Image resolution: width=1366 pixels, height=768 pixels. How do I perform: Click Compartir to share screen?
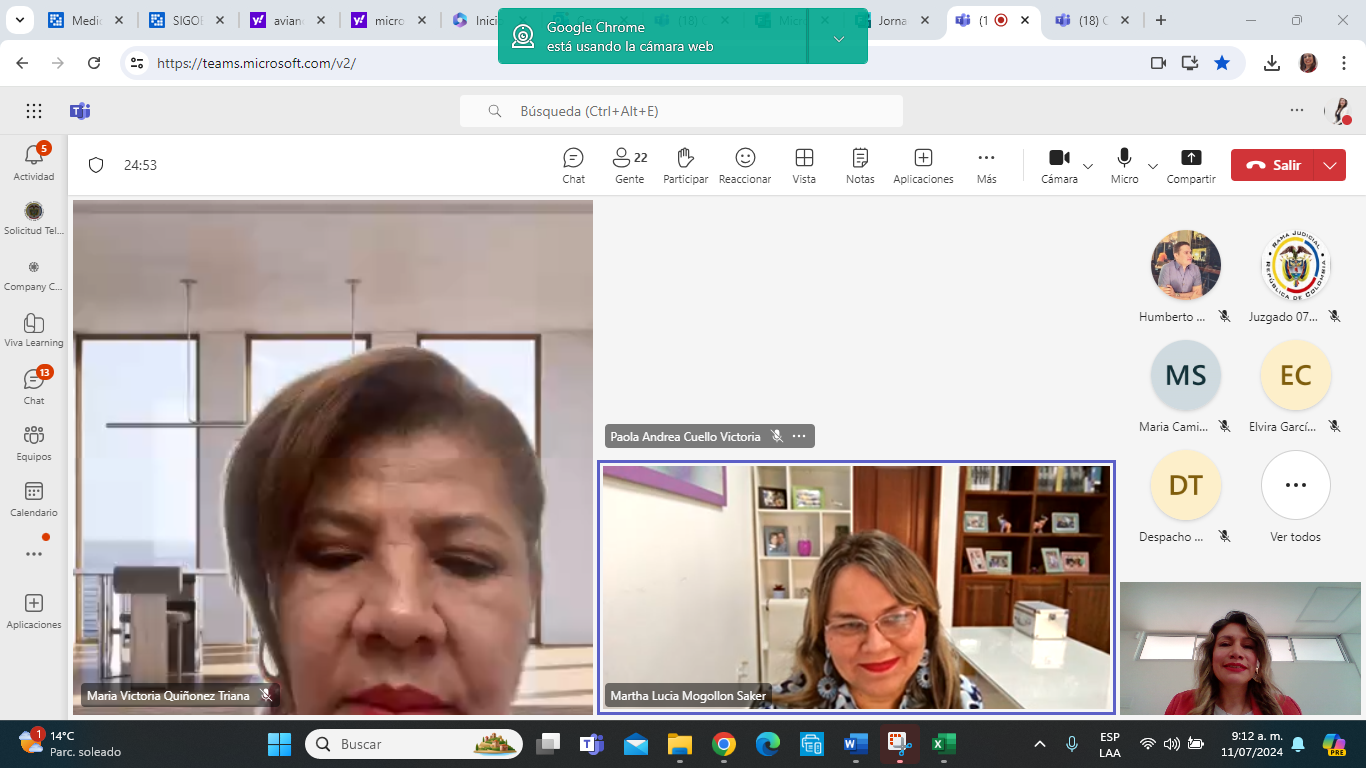pyautogui.click(x=1191, y=165)
